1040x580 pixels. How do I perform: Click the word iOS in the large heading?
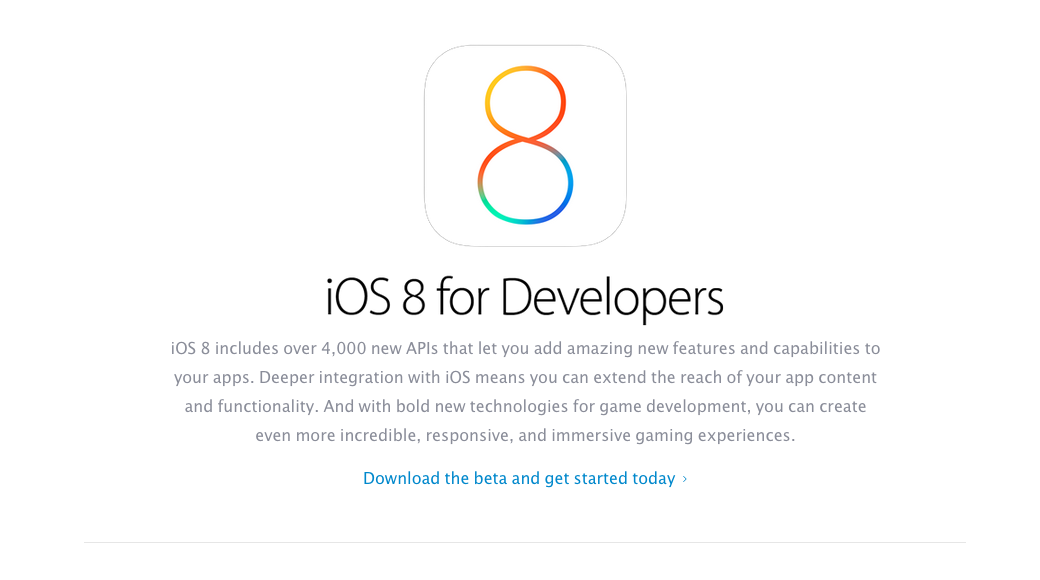358,297
